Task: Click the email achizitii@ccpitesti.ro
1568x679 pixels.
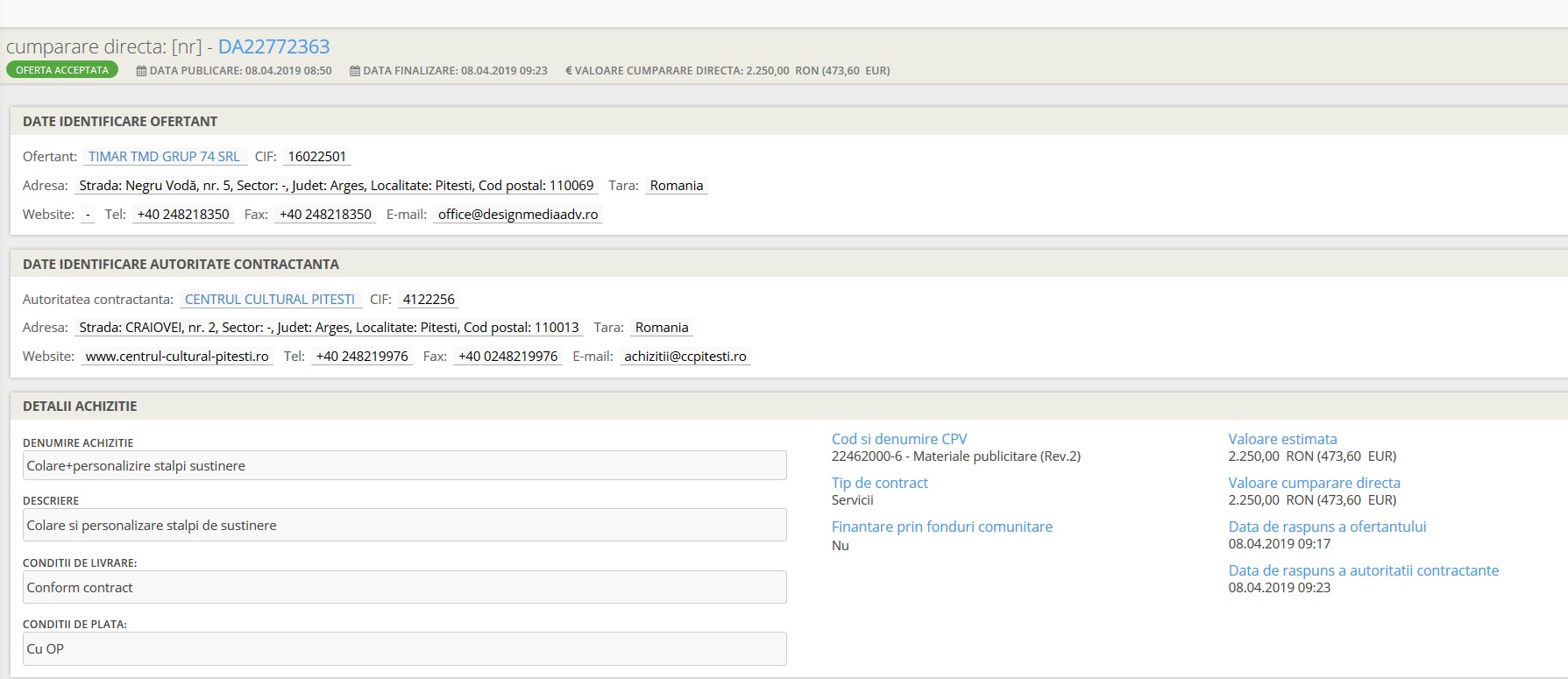Action: (685, 357)
